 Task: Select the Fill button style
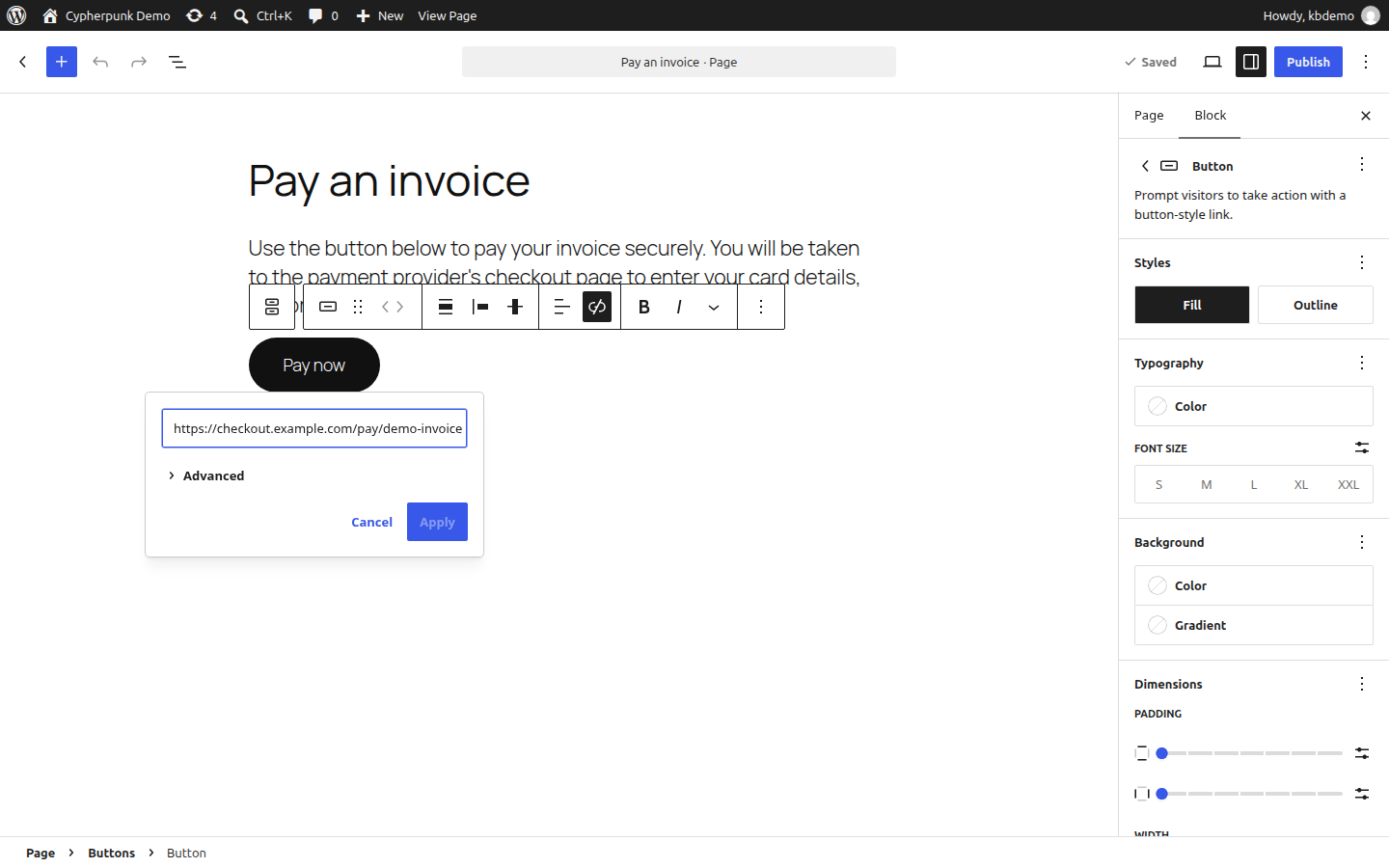(x=1192, y=305)
